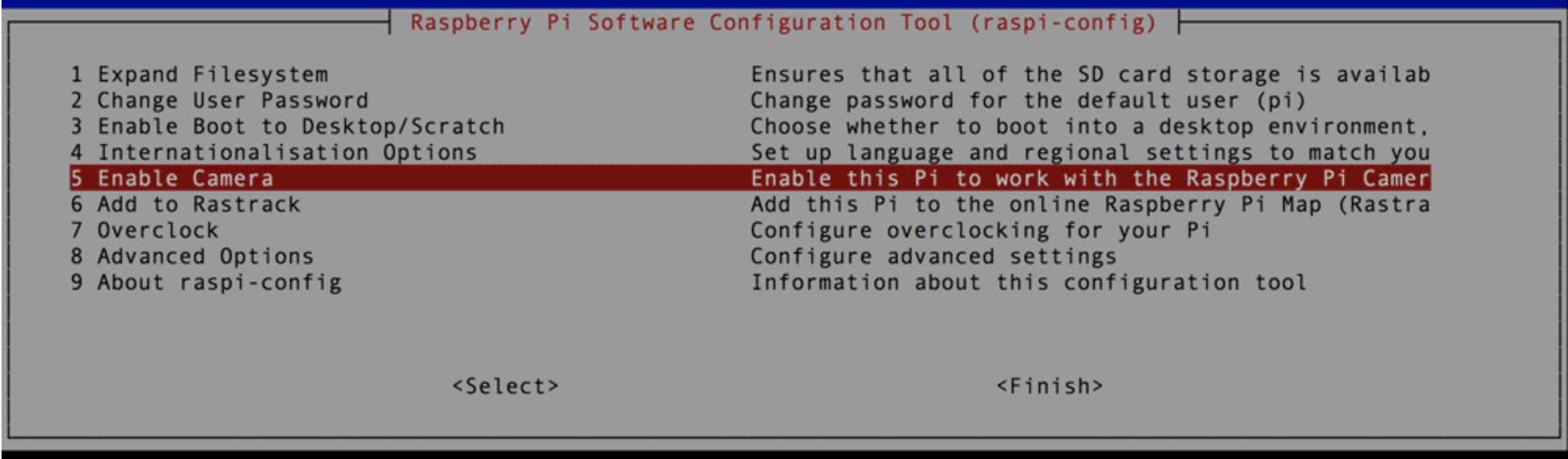Select Internationalisation Options menu item
Viewport: 1568px width, 459px height.
coord(273,152)
